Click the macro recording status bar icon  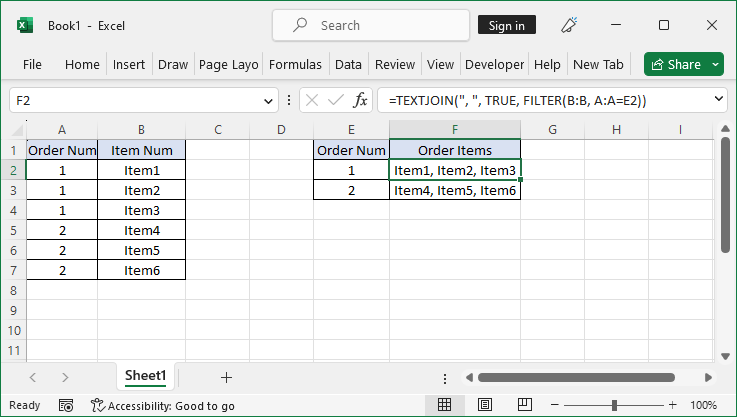pos(66,405)
